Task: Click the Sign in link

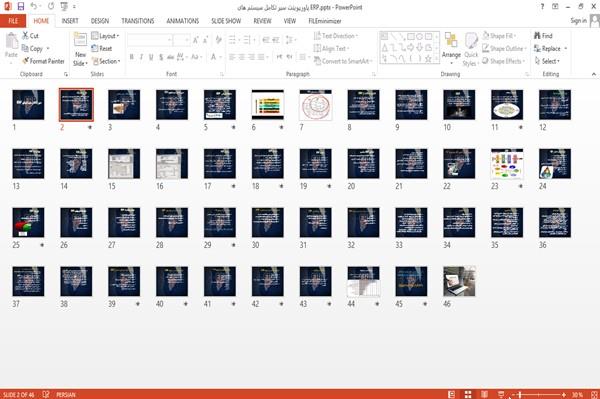Action: (x=578, y=21)
